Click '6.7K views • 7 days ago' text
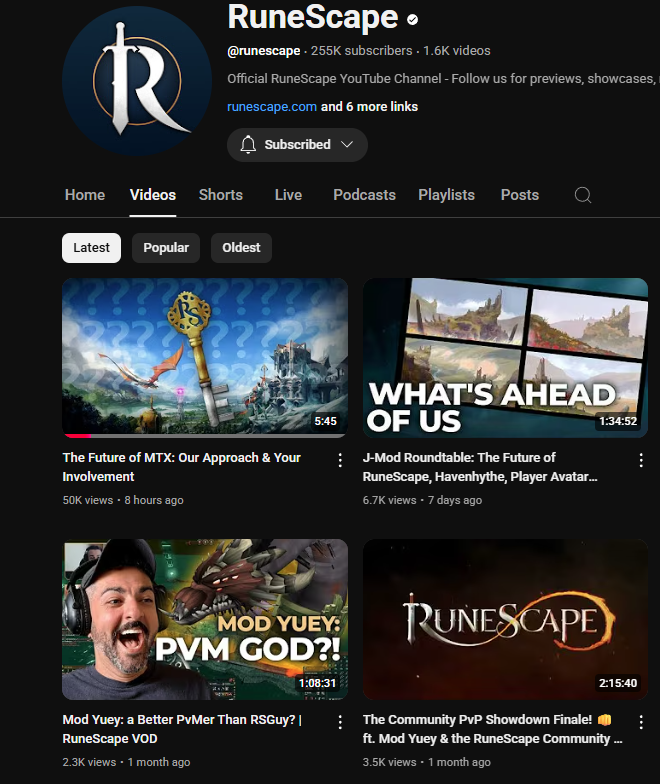The height and width of the screenshot is (784, 660). coord(422,500)
